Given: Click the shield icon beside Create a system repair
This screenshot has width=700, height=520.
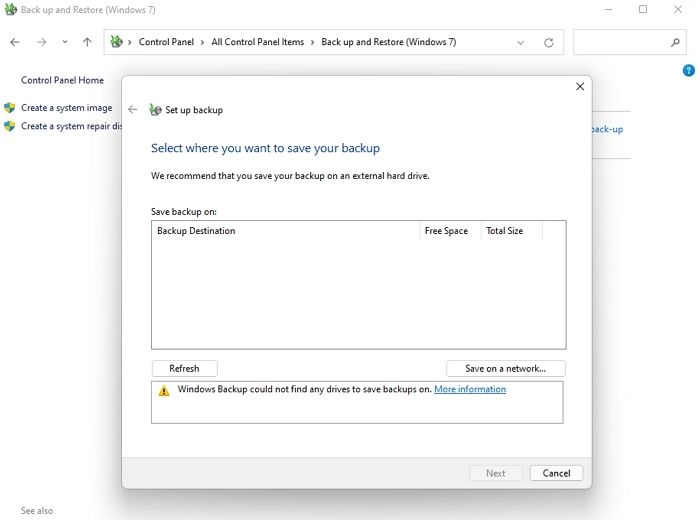Looking at the screenshot, I should 10,126.
